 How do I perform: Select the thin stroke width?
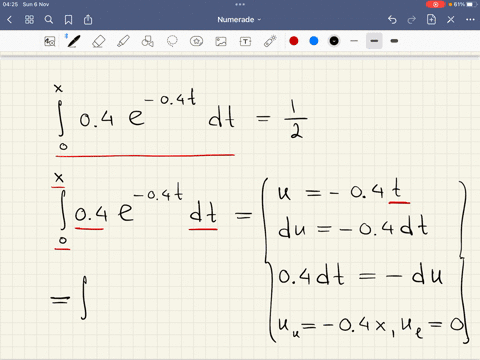(354, 41)
